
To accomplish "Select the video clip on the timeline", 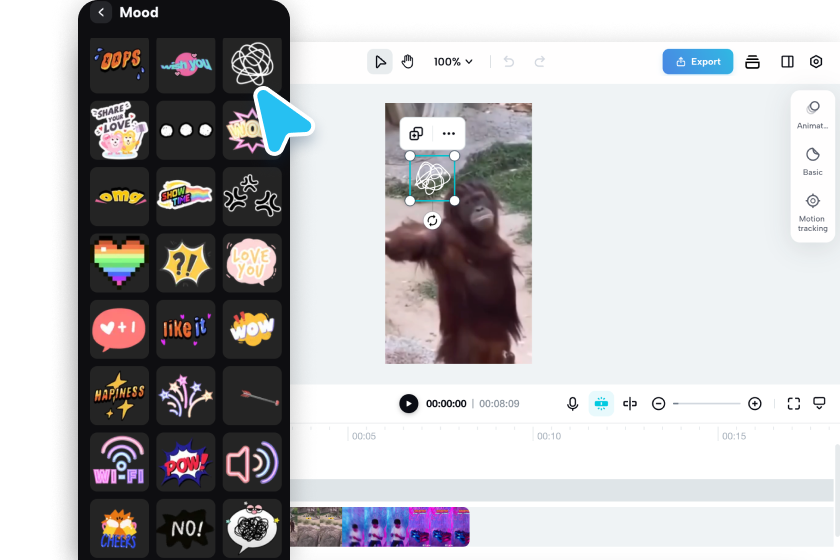I will point(380,527).
